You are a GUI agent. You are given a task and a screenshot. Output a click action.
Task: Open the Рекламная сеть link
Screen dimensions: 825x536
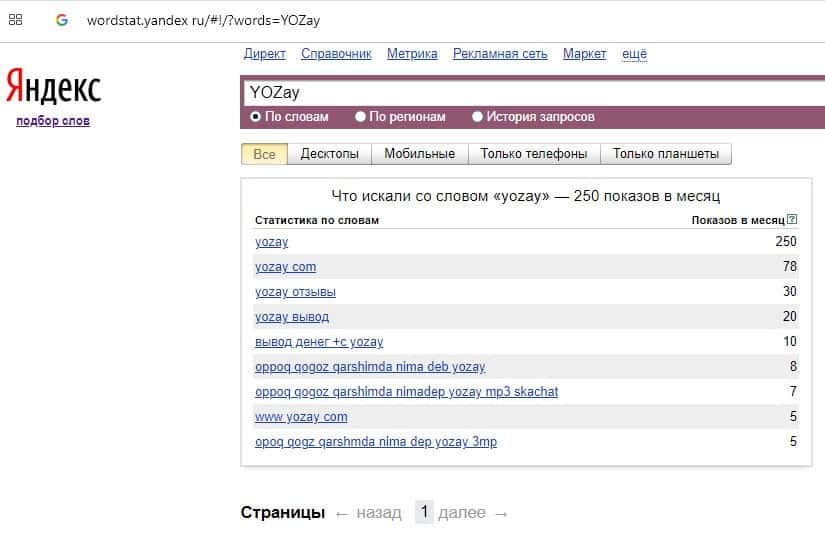[x=500, y=54]
